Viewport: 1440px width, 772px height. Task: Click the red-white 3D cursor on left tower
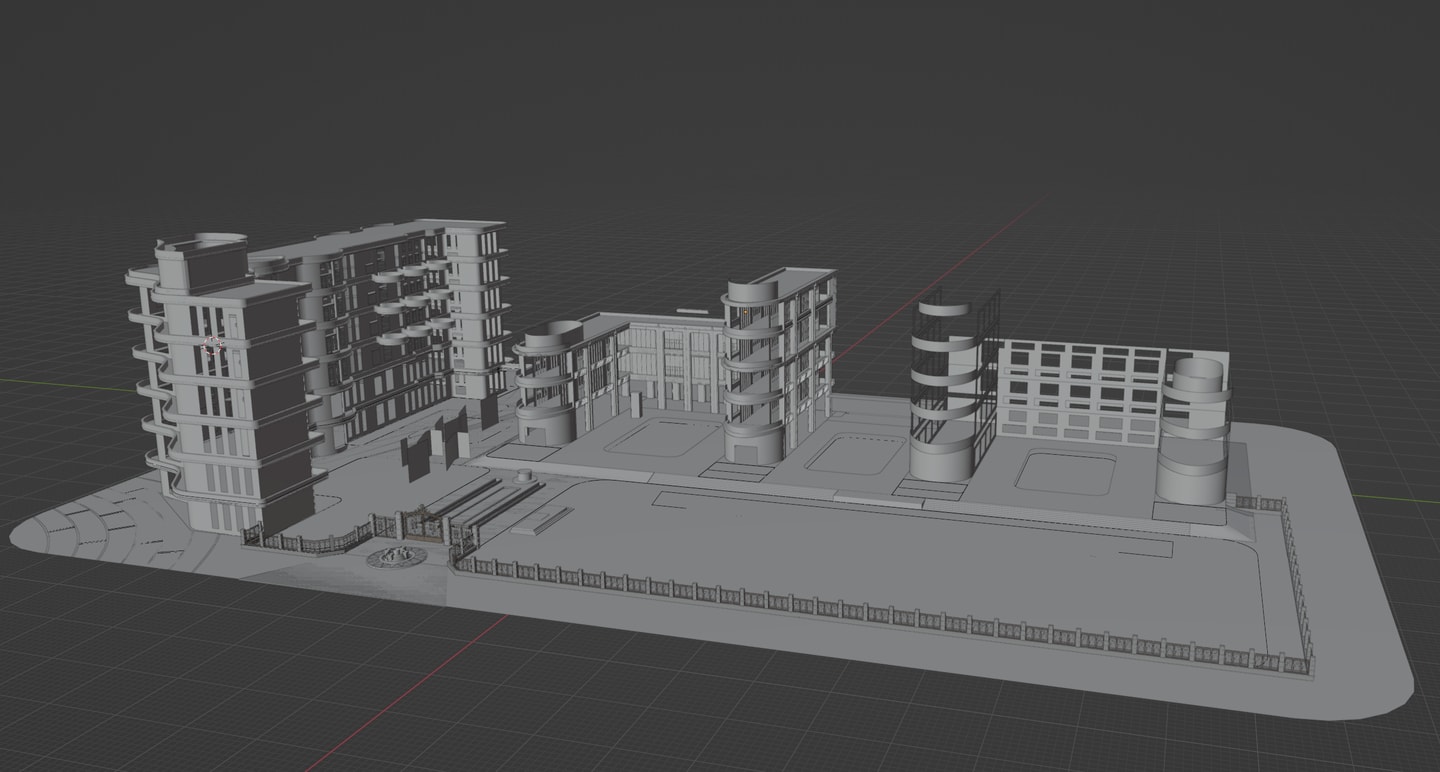(212, 347)
